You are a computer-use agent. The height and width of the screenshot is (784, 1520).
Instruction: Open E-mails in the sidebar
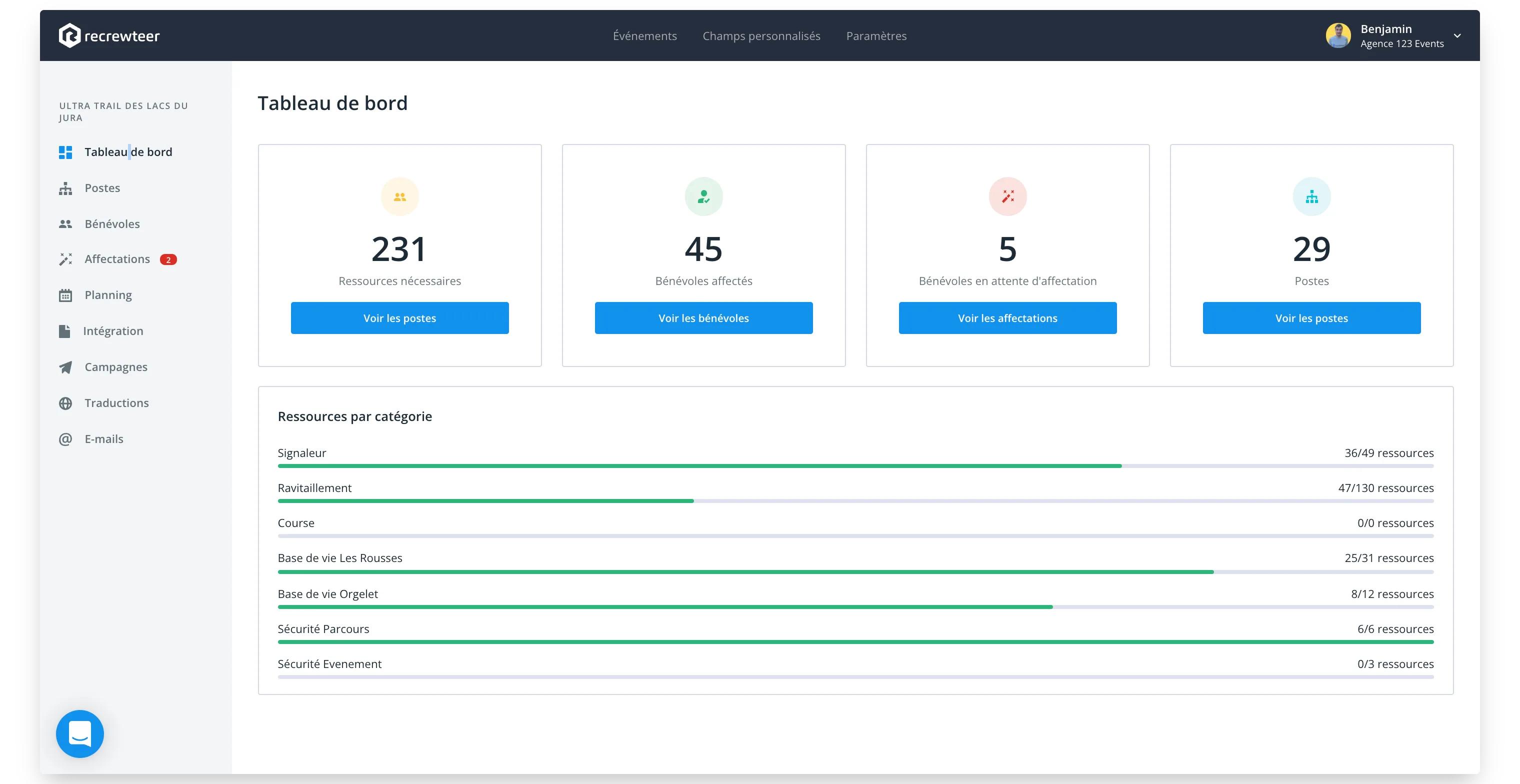(104, 439)
